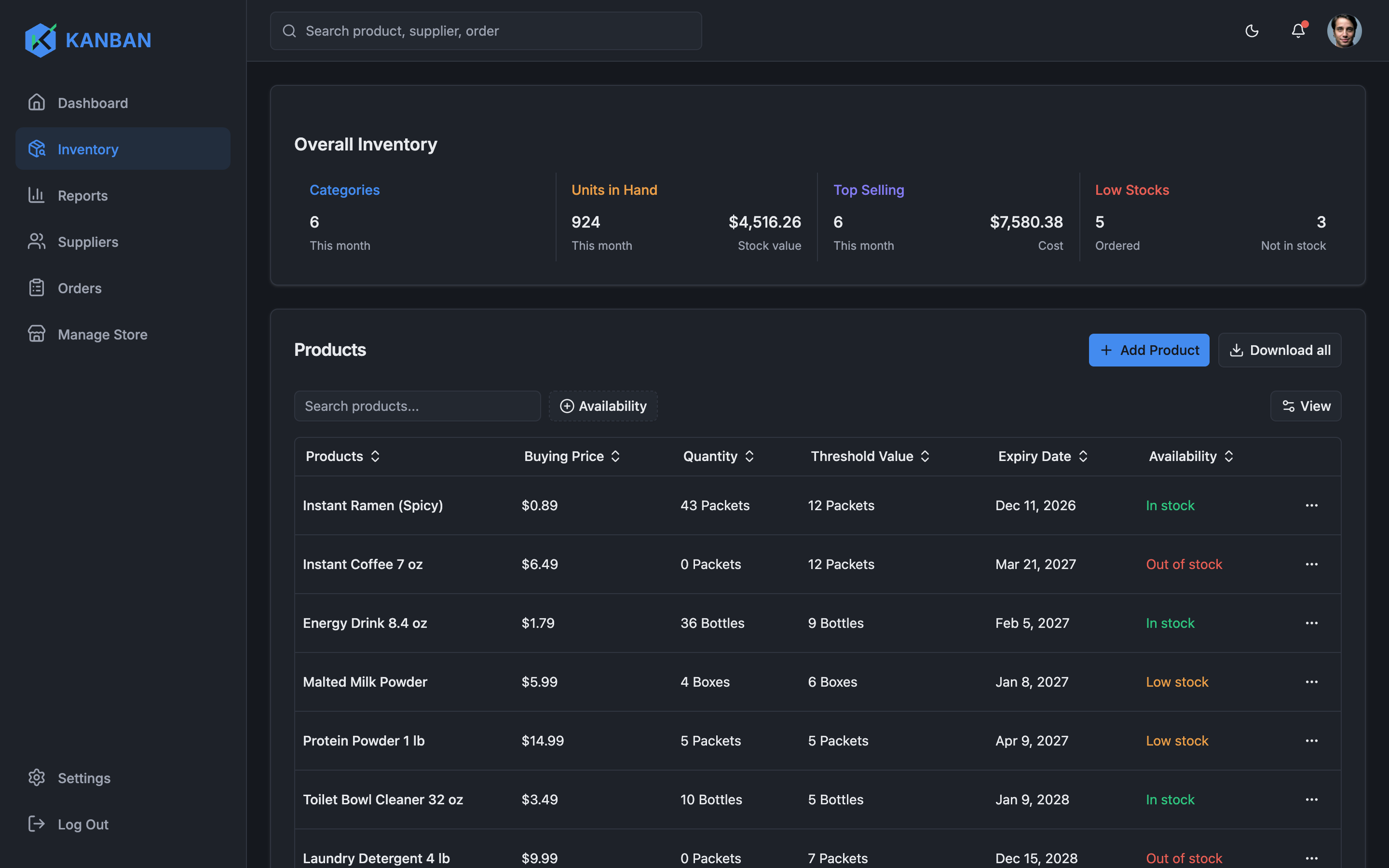Image resolution: width=1389 pixels, height=868 pixels.
Task: Sort by Availability column header
Action: coord(1191,456)
